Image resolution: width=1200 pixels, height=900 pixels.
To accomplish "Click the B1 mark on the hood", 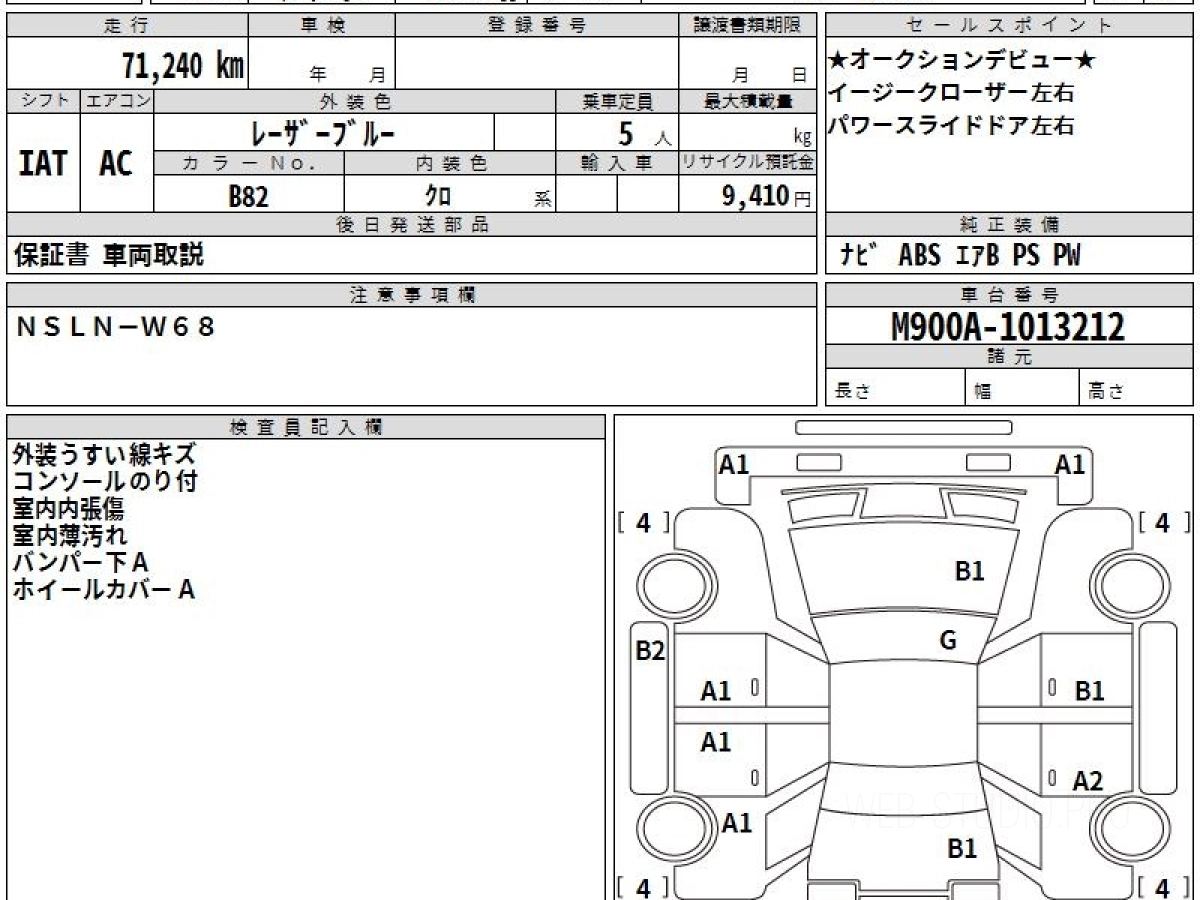I will [x=970, y=571].
